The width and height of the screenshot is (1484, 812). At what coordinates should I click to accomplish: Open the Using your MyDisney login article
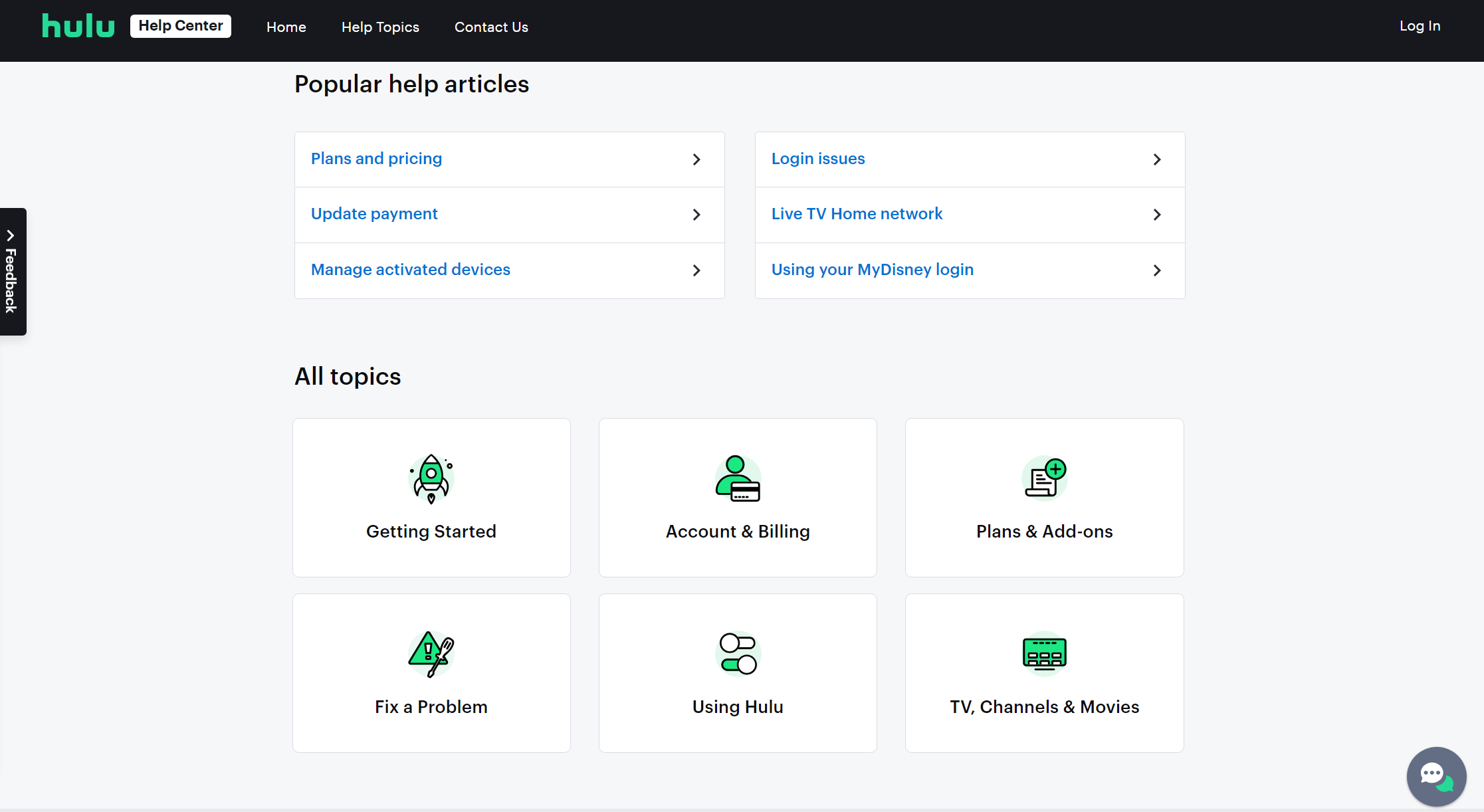click(x=970, y=270)
